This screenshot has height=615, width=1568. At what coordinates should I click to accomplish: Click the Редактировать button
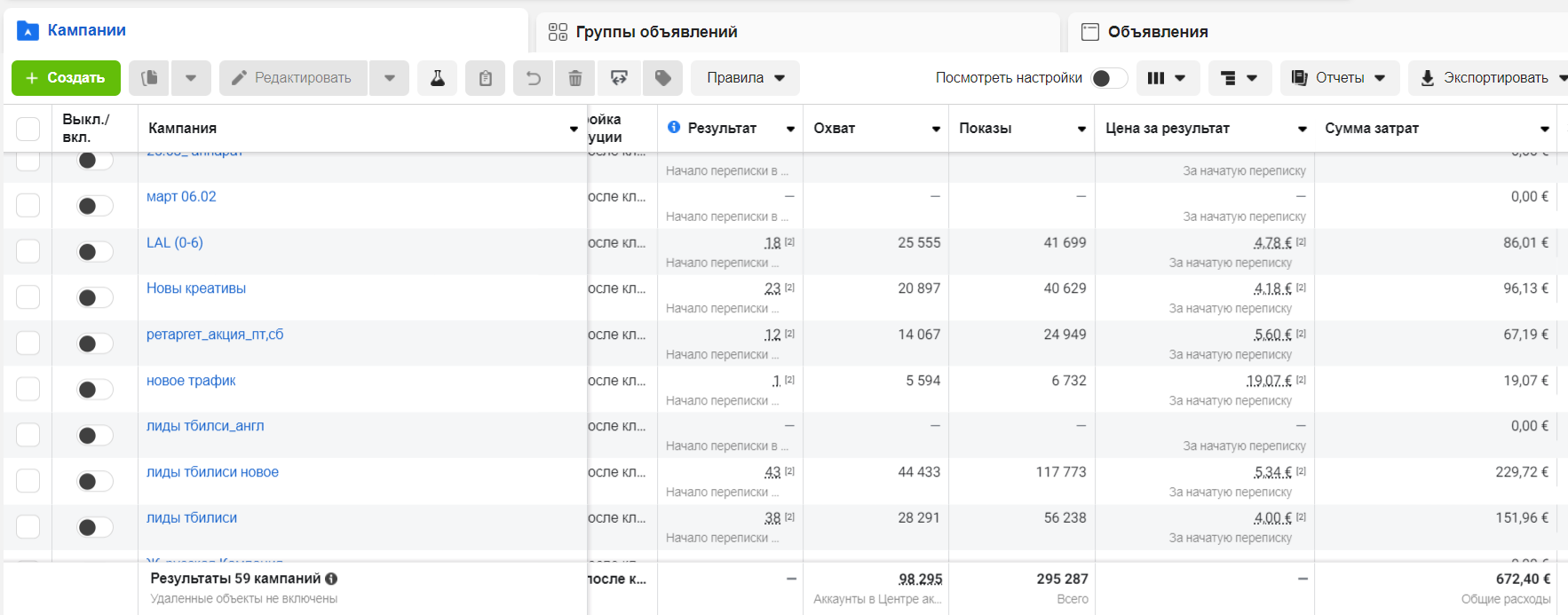[x=293, y=78]
